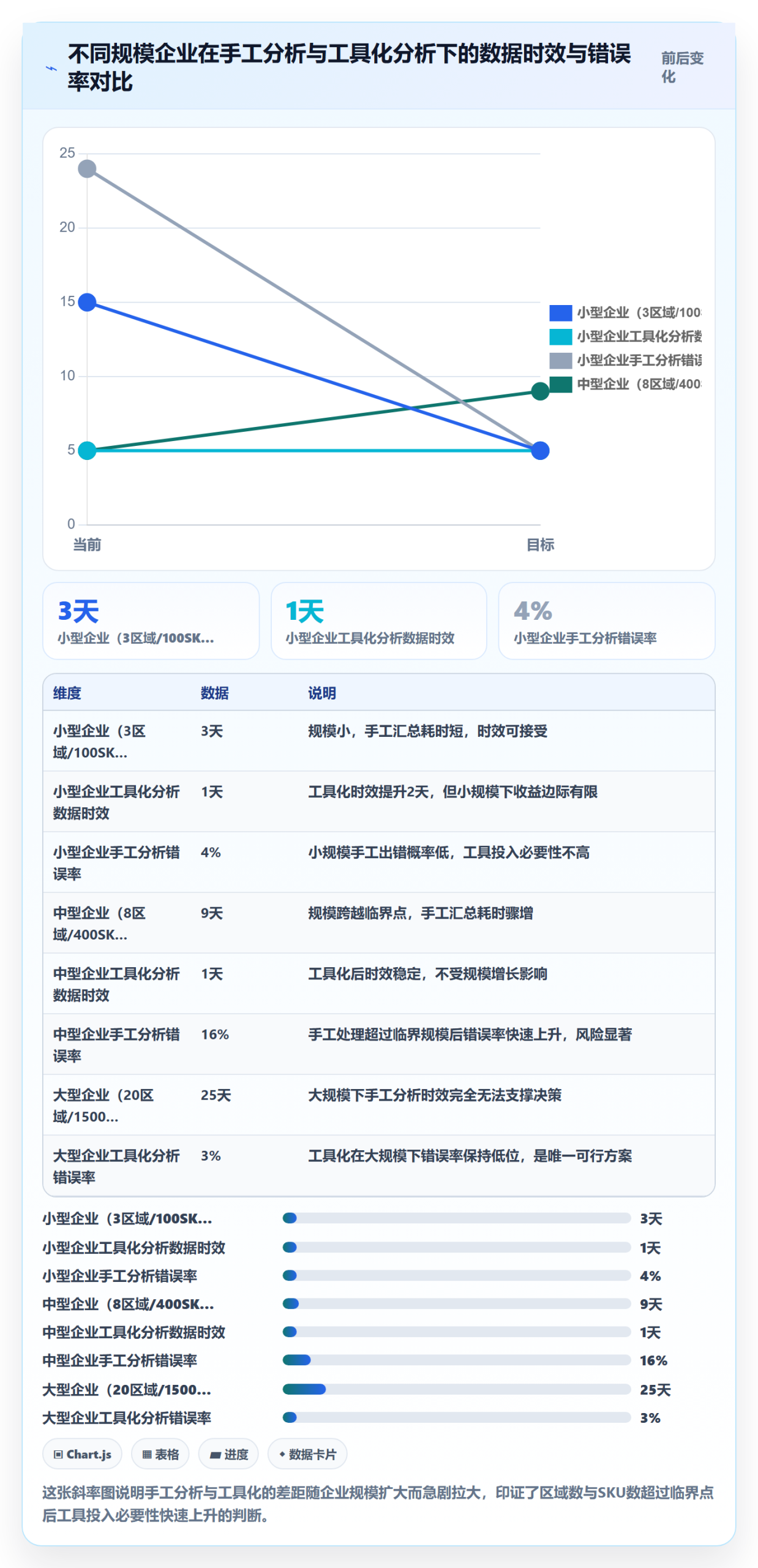The image size is (758, 1568).
Task: Click progress bar for 小型企业（3区域/100SK… 3天
Action: 457,1218
